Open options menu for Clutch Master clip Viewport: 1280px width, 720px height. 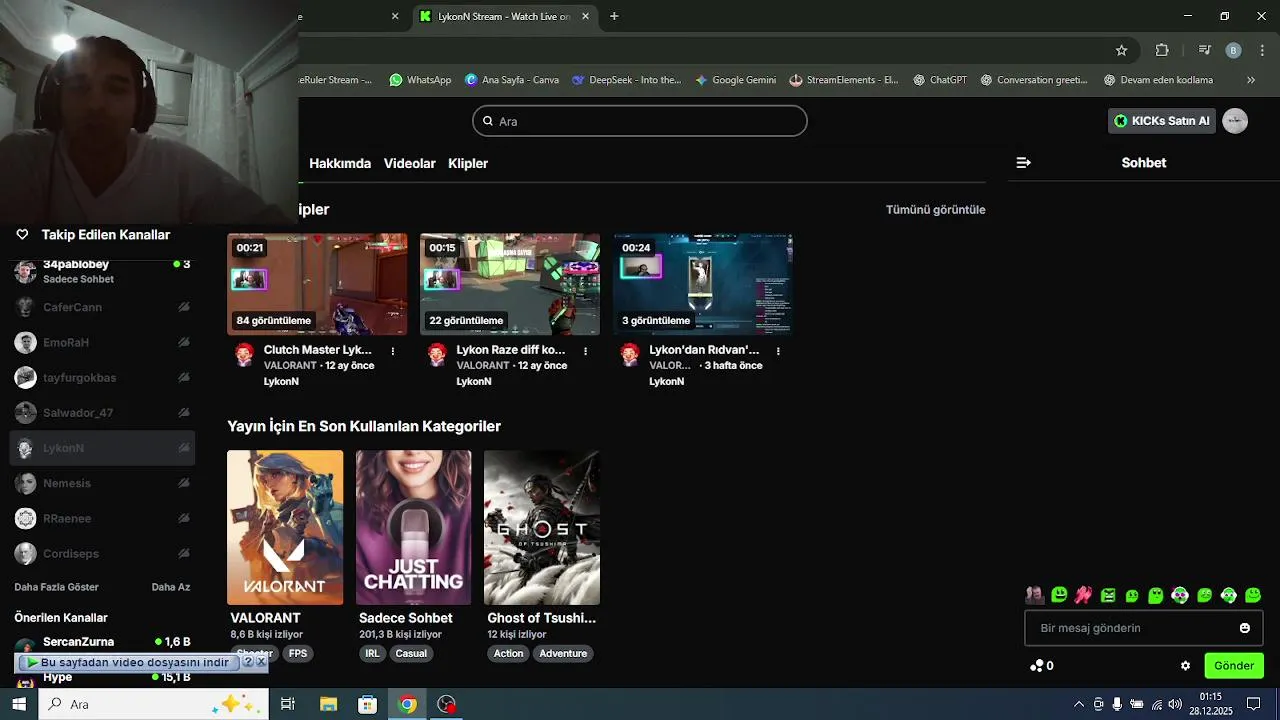coord(393,351)
